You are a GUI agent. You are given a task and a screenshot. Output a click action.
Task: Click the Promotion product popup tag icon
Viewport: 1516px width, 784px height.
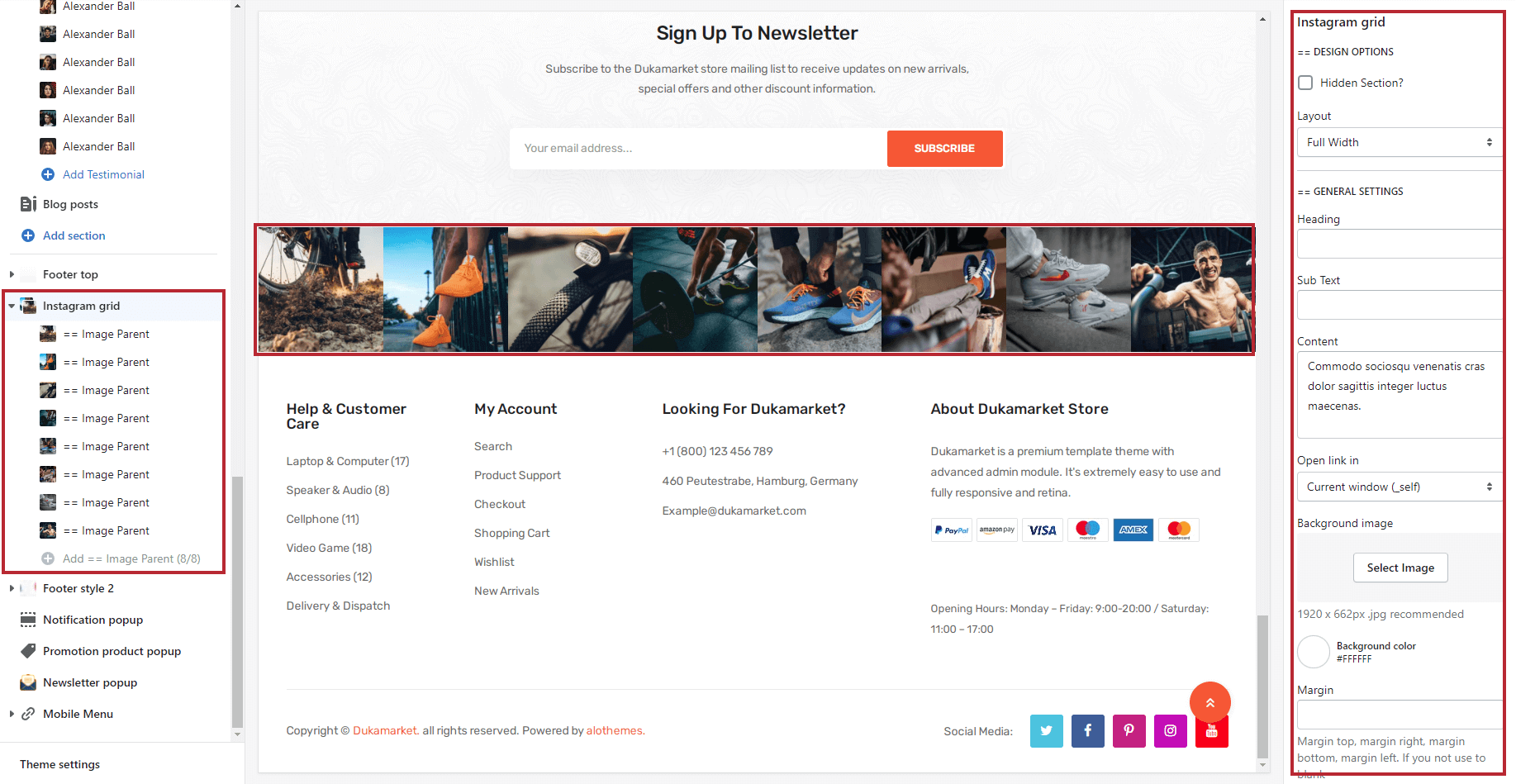[x=28, y=651]
